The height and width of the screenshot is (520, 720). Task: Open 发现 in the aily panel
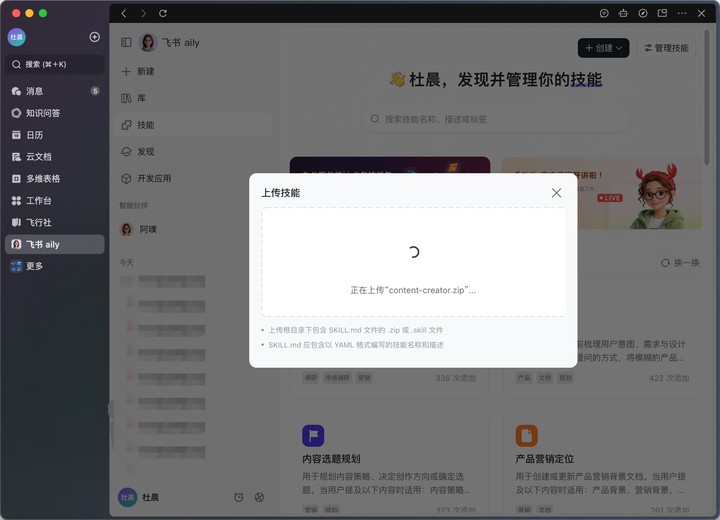click(193, 152)
